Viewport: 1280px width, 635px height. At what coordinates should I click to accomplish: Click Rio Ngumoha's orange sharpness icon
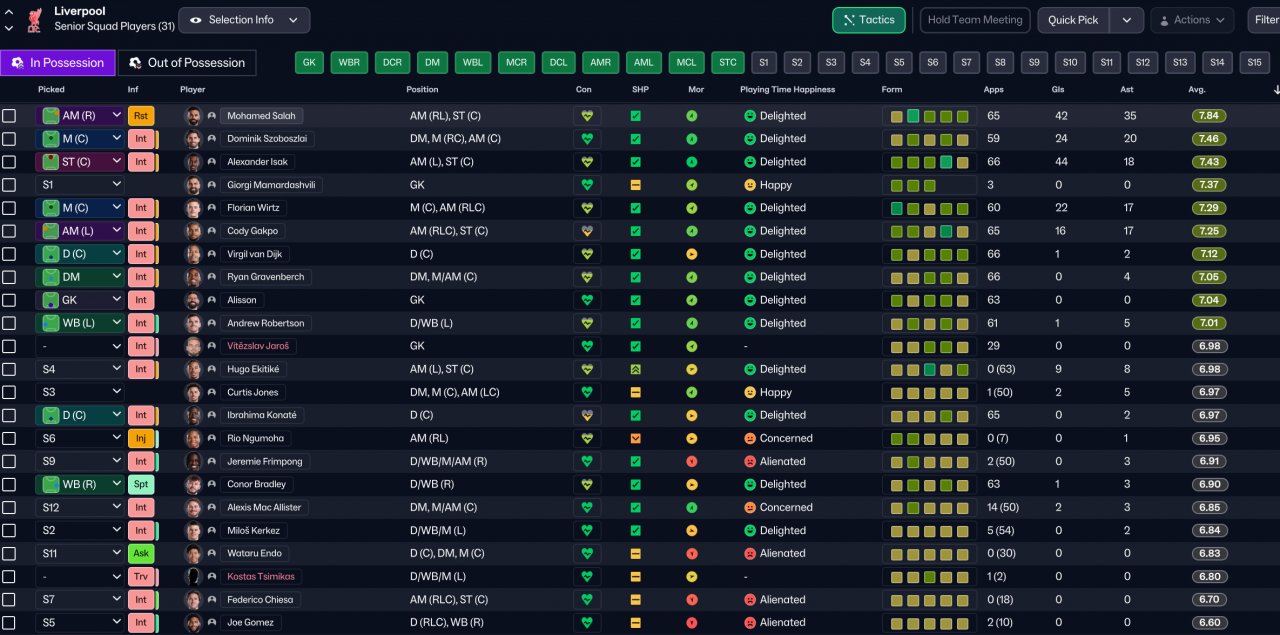635,438
